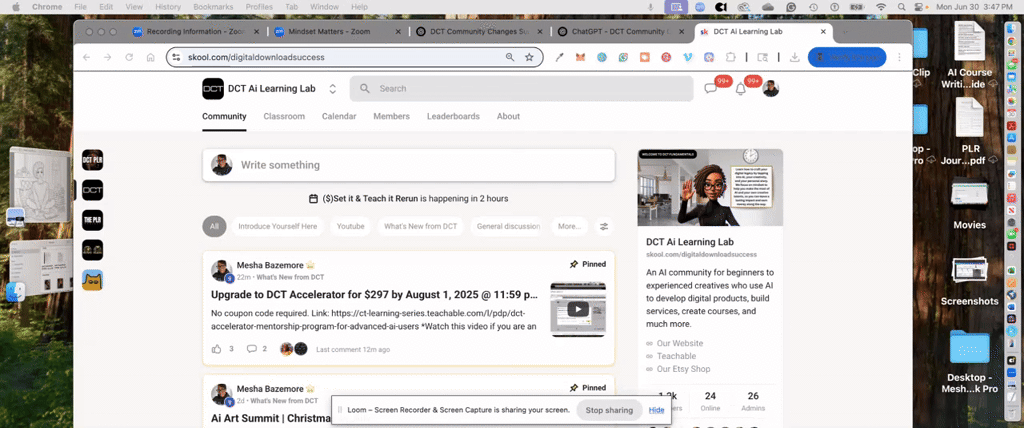Open comments on the DCT Accelerator post
The height and width of the screenshot is (428, 1024).
click(x=251, y=349)
